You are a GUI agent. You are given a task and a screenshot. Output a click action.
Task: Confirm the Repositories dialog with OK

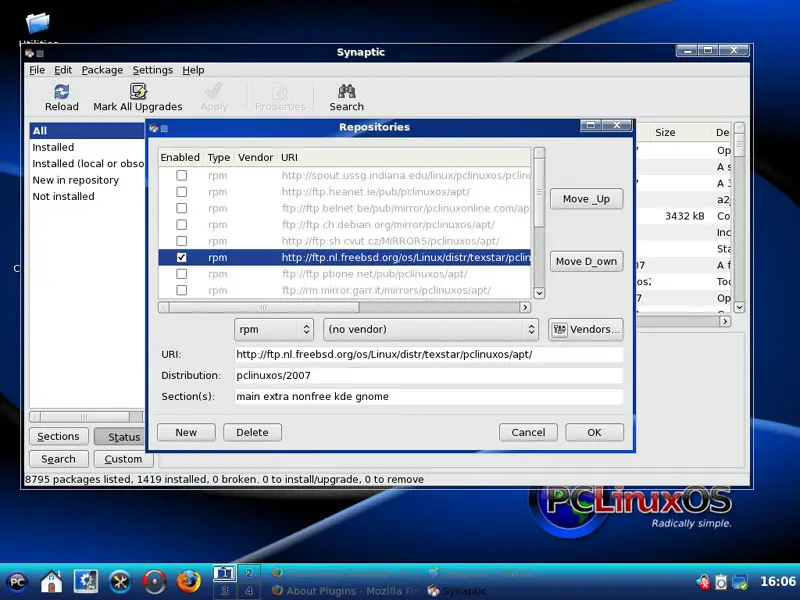pos(594,433)
